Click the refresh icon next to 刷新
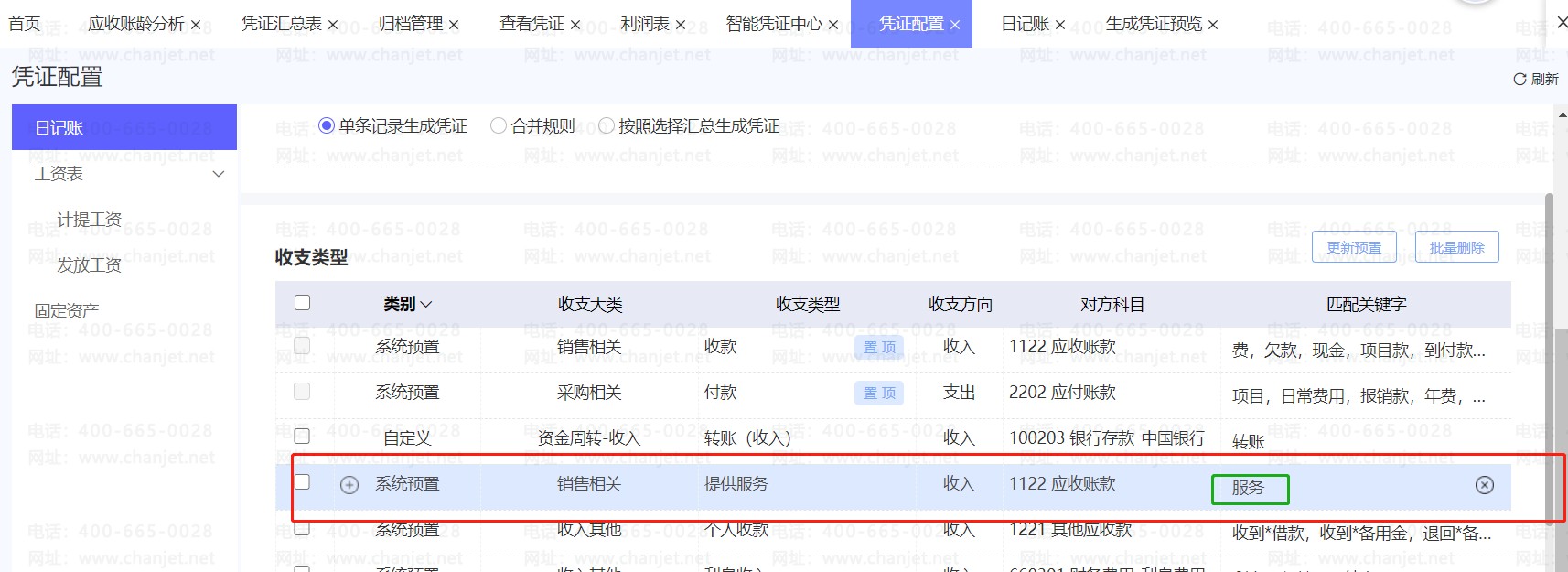Screen dimensions: 1568x572 1520,80
